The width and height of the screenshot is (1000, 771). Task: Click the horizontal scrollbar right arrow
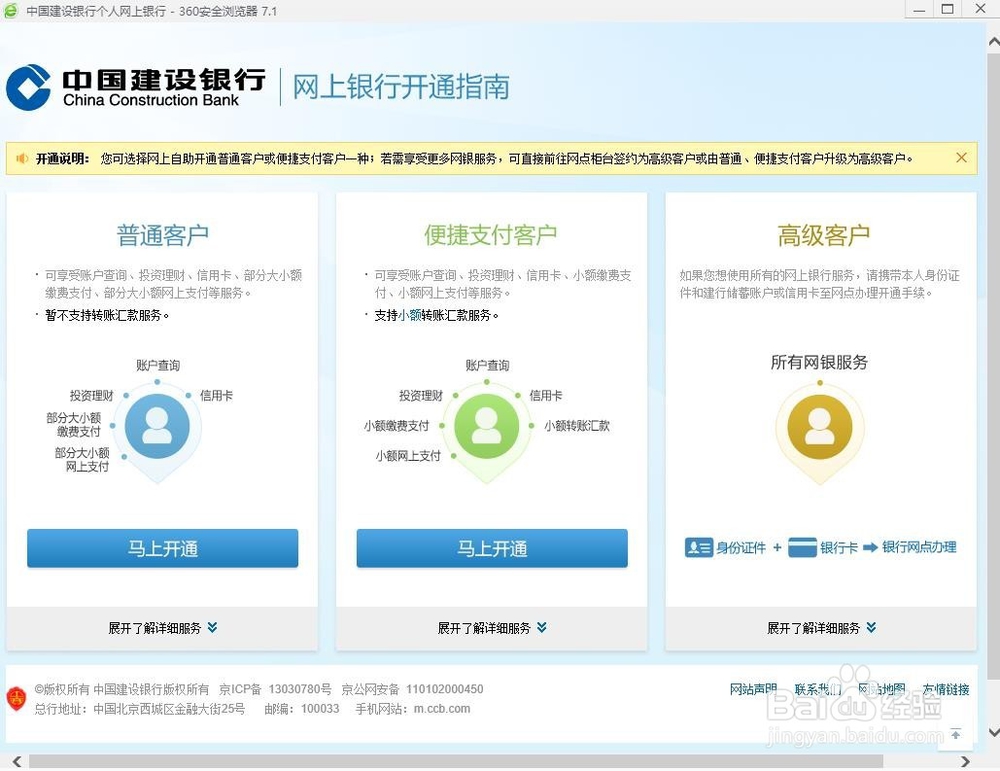[x=966, y=761]
